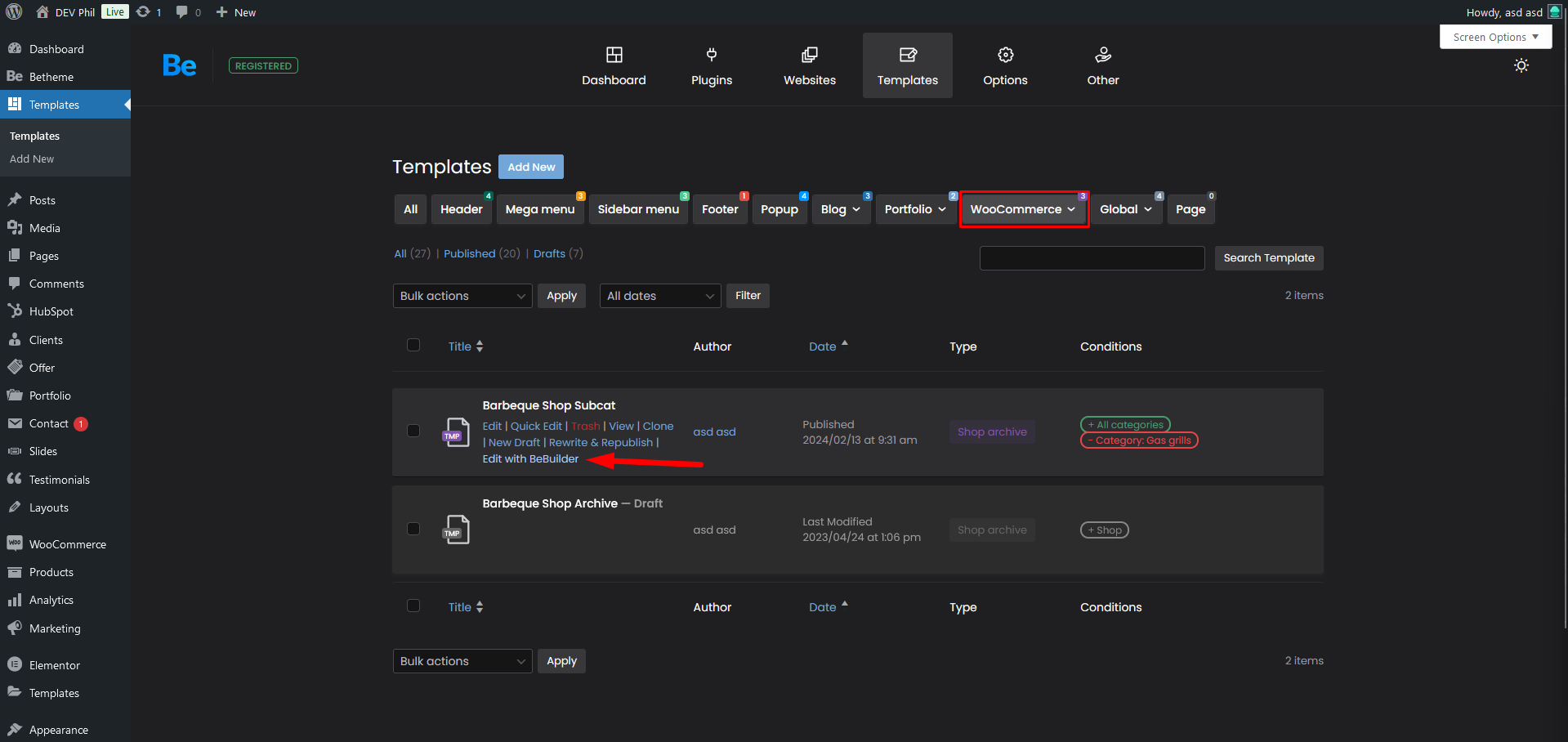Click the Shop archive type tag for Subcat
This screenshot has width=1568, height=742.
click(992, 431)
